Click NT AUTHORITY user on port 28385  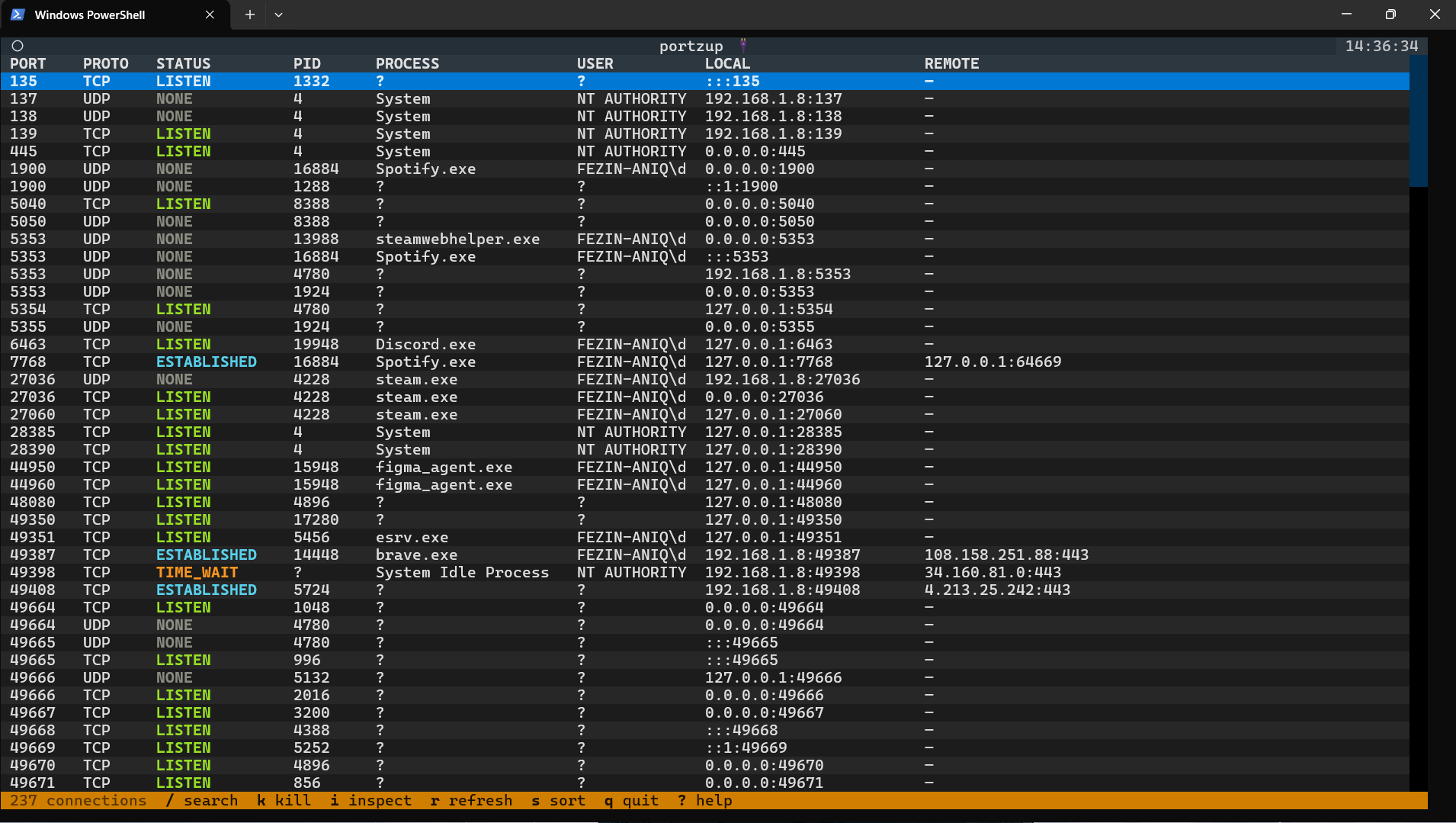click(631, 432)
